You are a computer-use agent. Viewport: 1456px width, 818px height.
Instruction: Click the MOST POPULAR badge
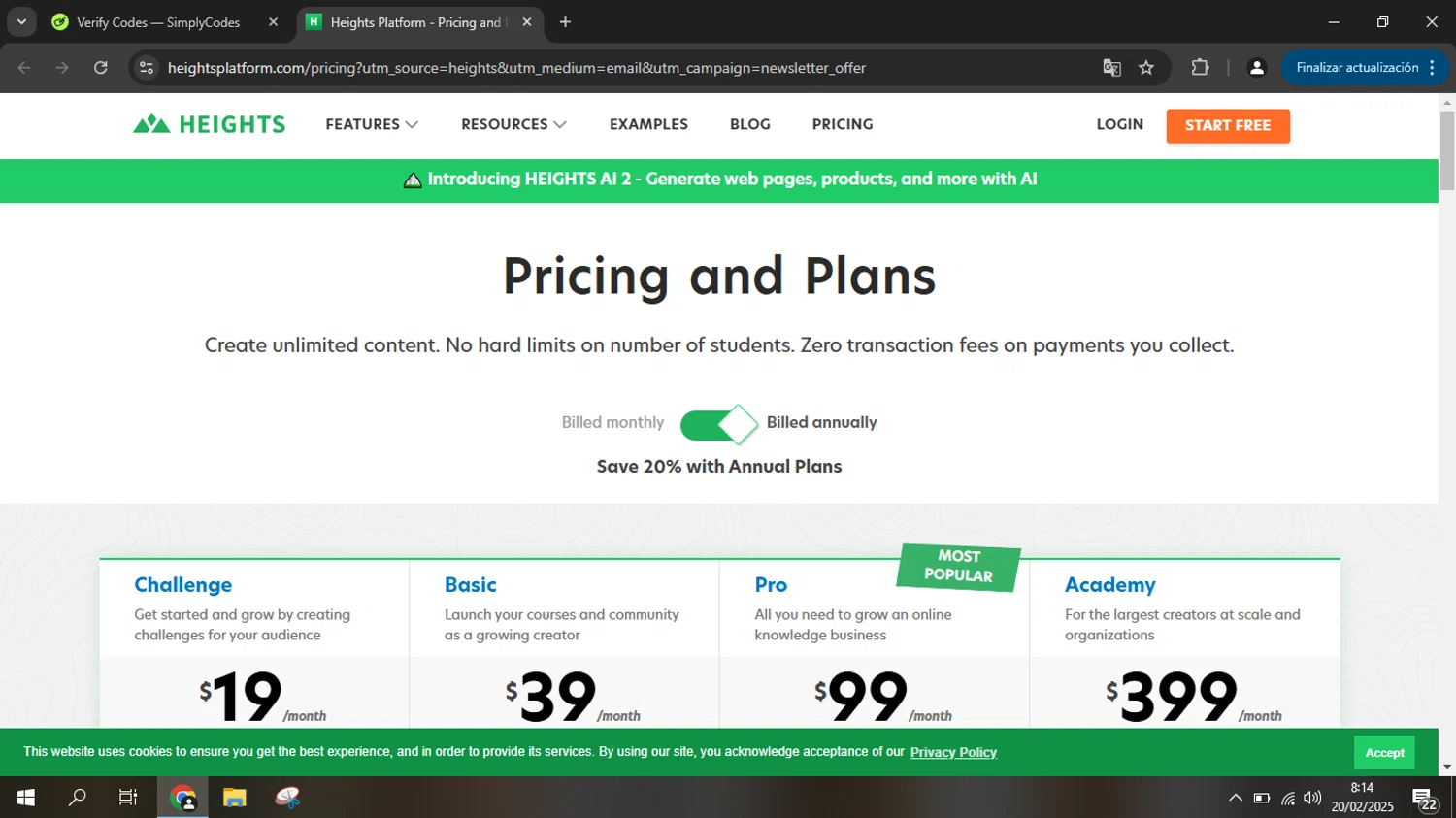(x=959, y=566)
